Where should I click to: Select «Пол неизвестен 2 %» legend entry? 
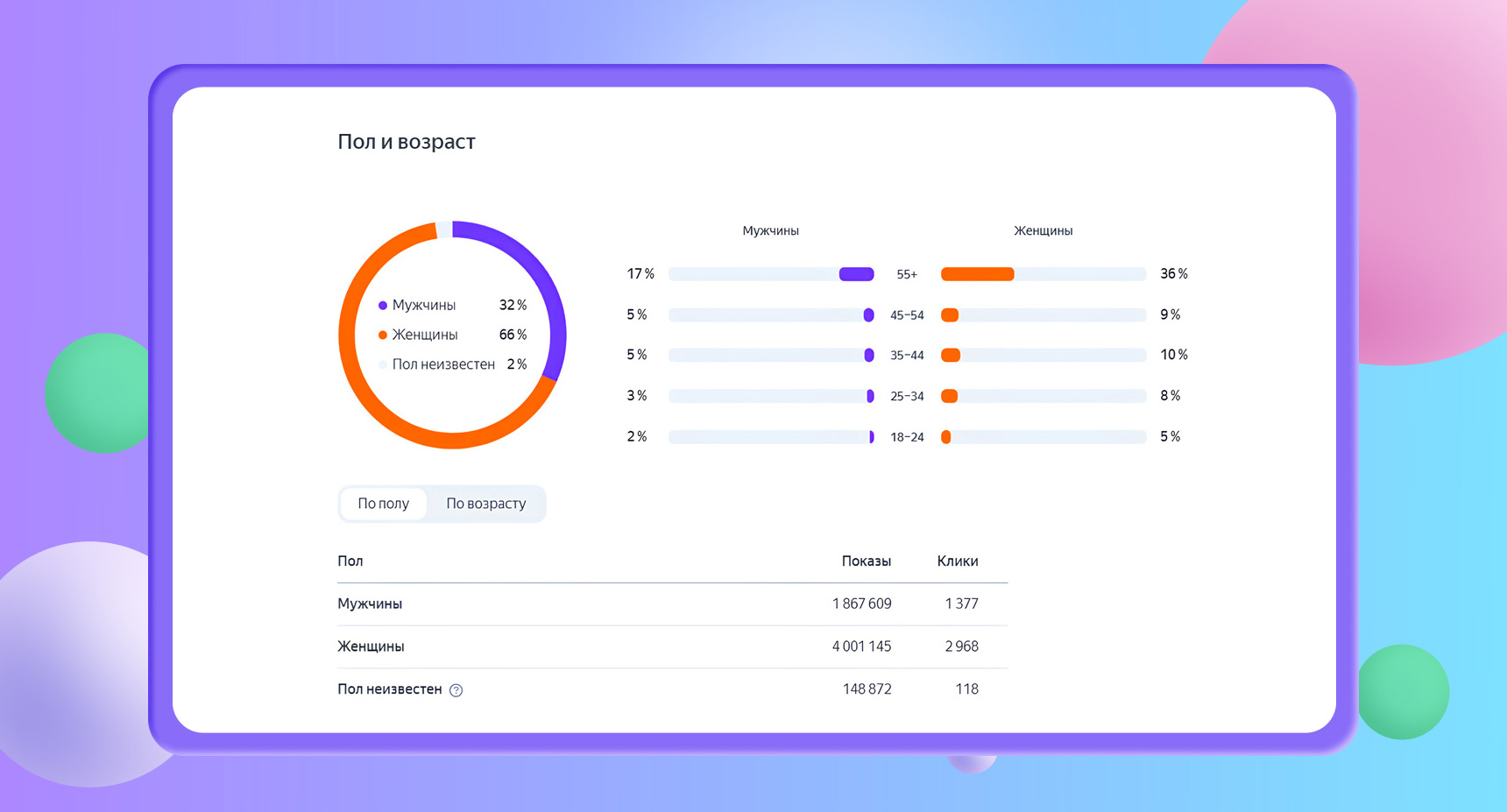pyautogui.click(x=452, y=364)
